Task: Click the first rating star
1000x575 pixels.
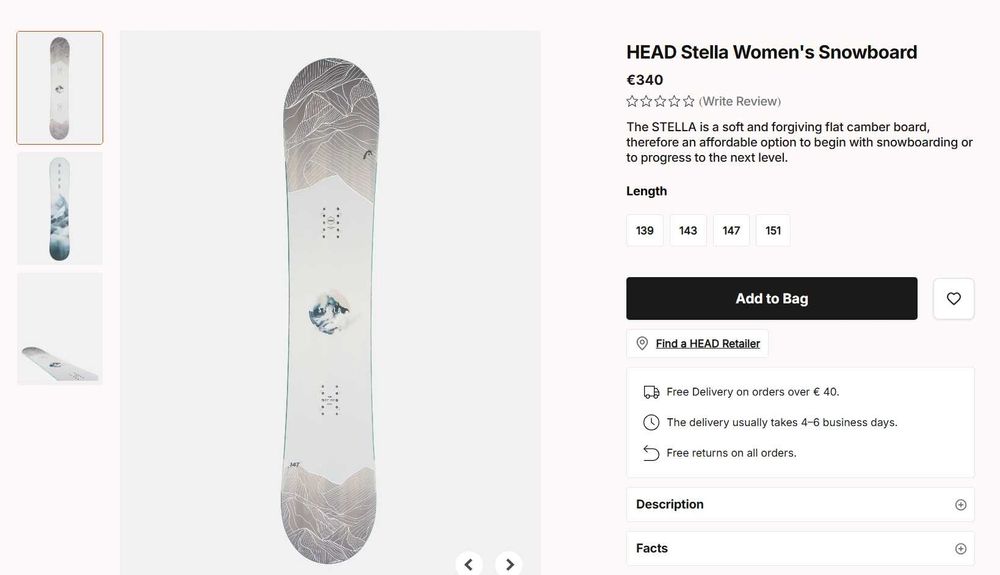Action: click(632, 101)
